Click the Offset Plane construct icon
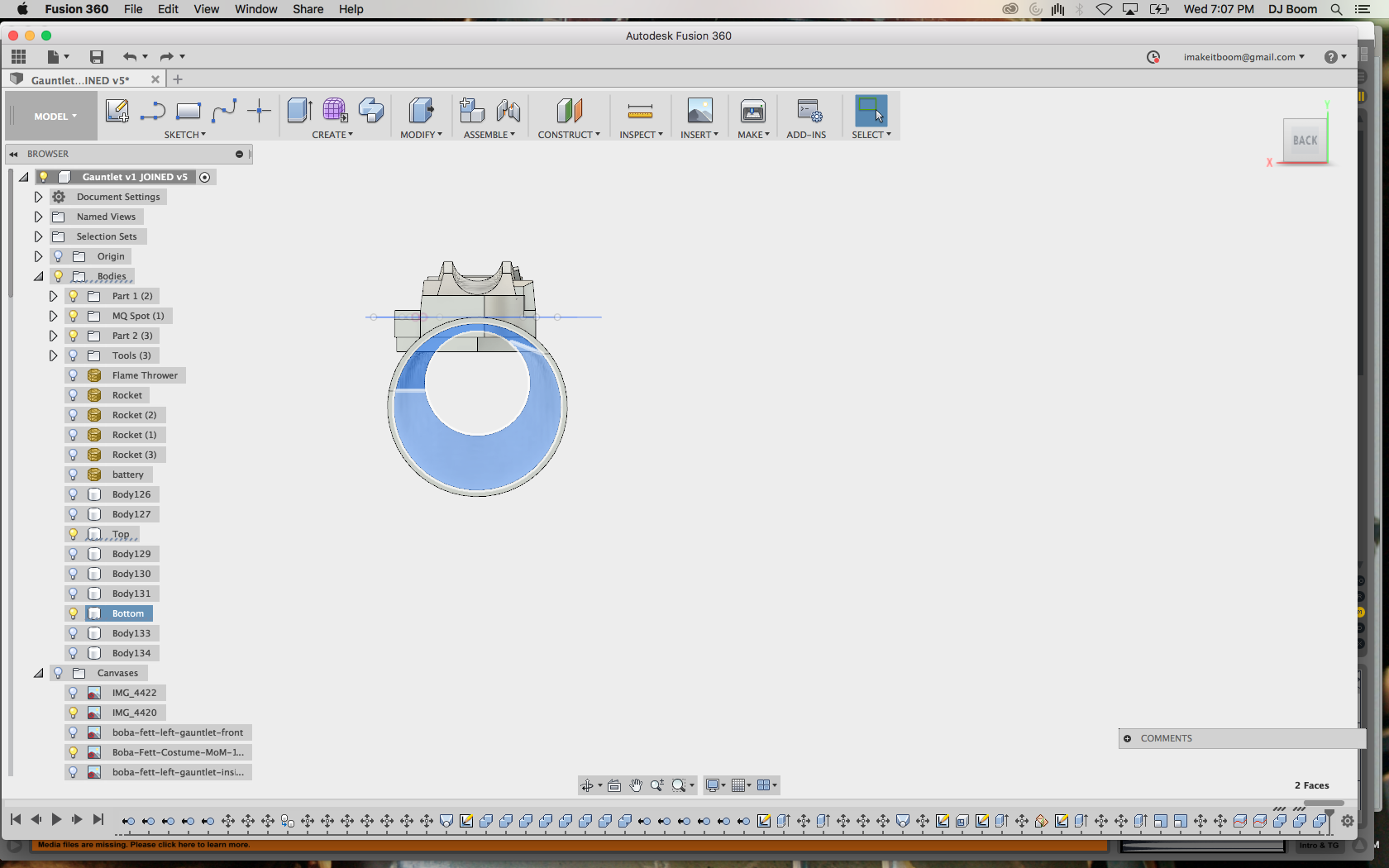The width and height of the screenshot is (1389, 868). [x=569, y=111]
